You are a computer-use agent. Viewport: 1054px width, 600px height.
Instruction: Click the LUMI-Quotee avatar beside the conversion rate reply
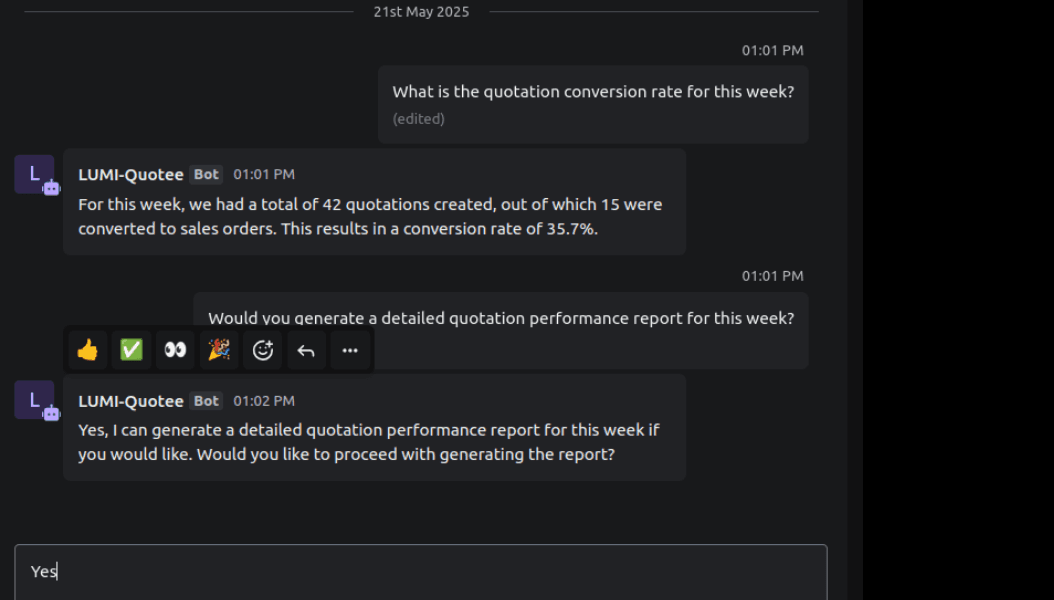pos(34,174)
